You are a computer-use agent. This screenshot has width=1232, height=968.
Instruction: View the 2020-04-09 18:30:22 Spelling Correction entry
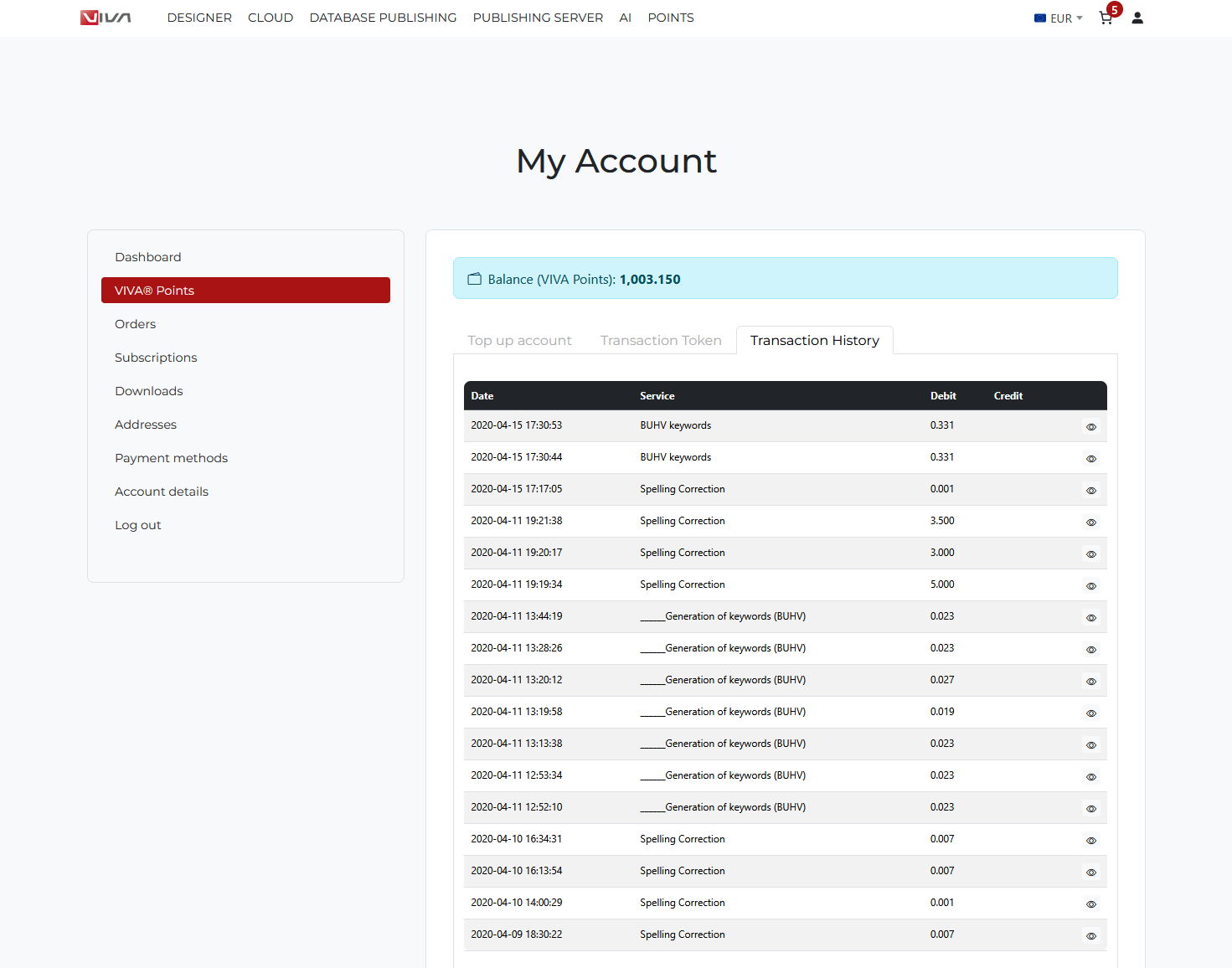1090,936
